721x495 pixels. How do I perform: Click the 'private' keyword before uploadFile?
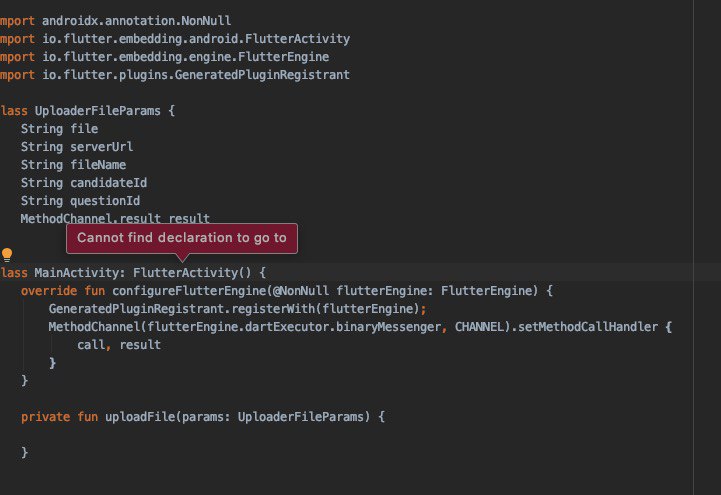pyautogui.click(x=46, y=417)
